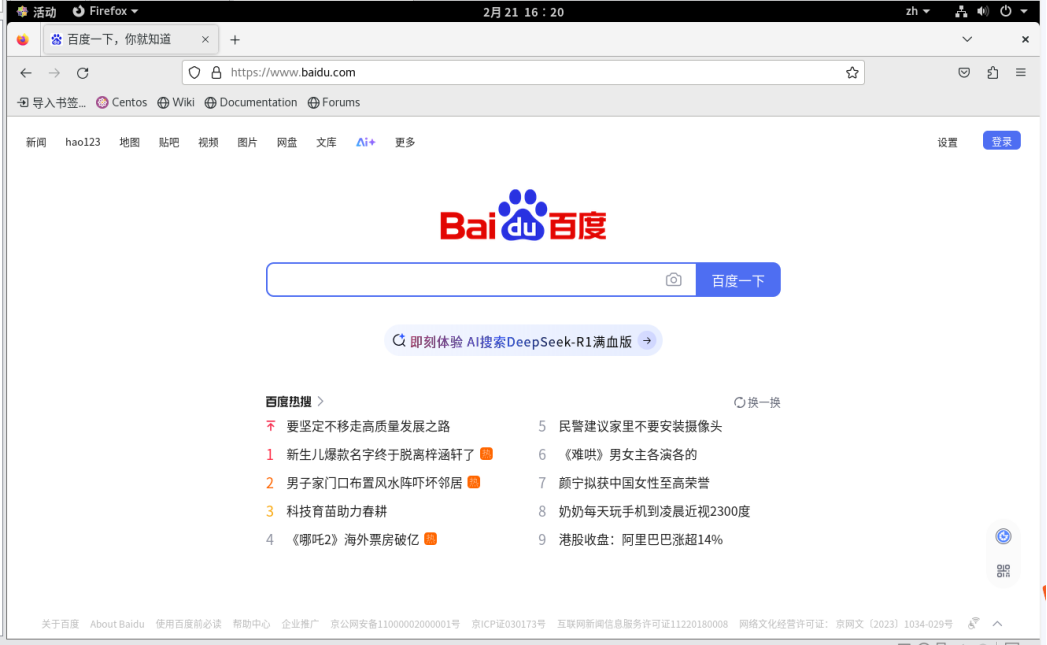Open the network status icon in the top bar
Viewport: 1047px width, 645px height.
pyautogui.click(x=961, y=11)
